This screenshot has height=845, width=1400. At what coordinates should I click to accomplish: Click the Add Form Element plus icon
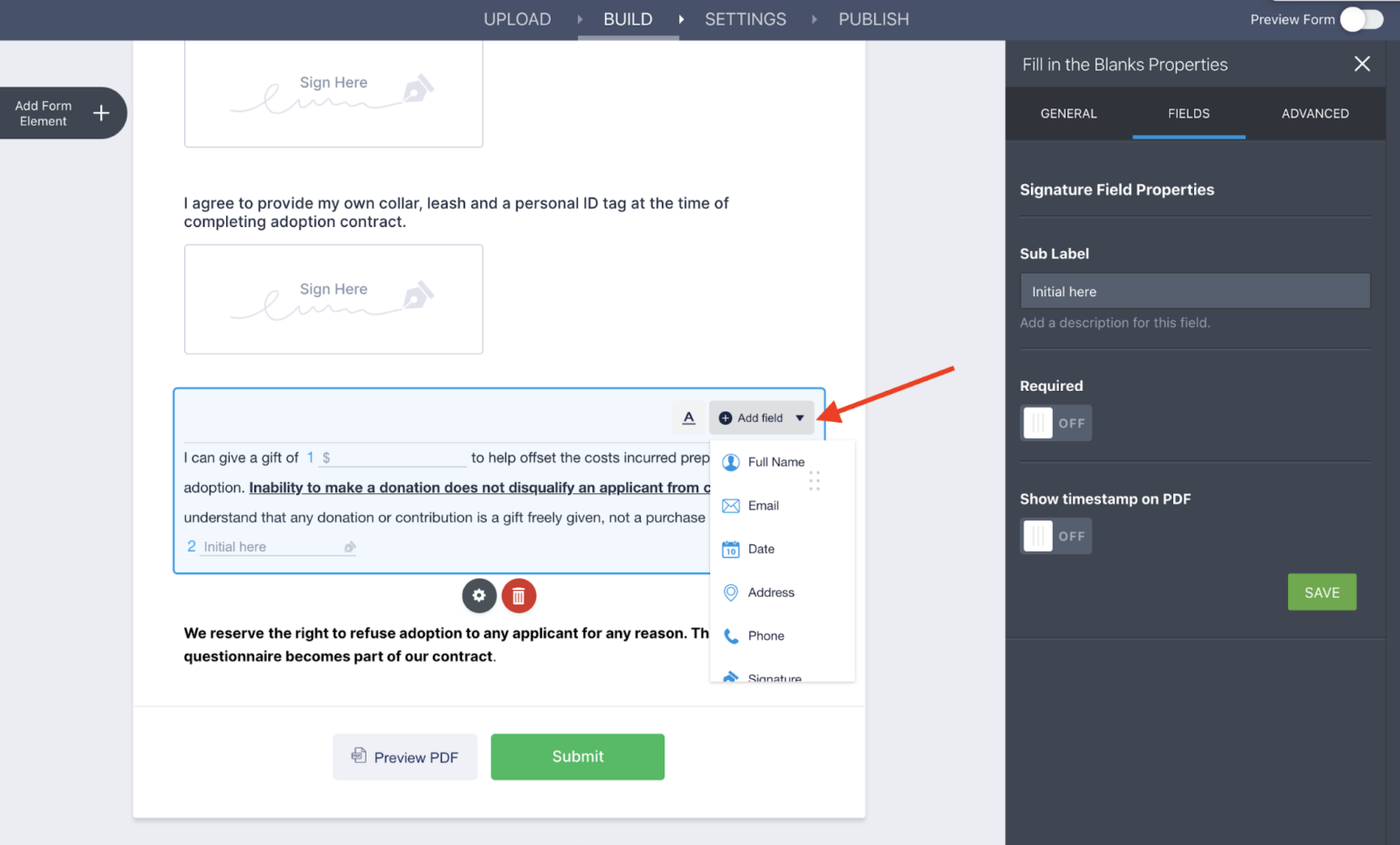pyautogui.click(x=101, y=112)
